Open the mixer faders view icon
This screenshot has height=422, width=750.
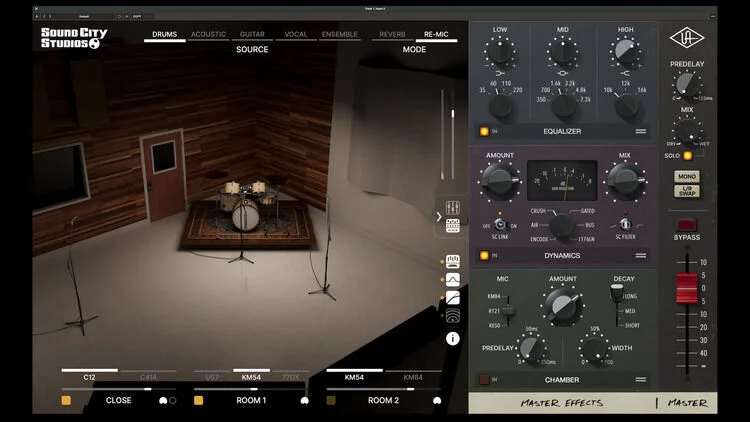click(452, 207)
